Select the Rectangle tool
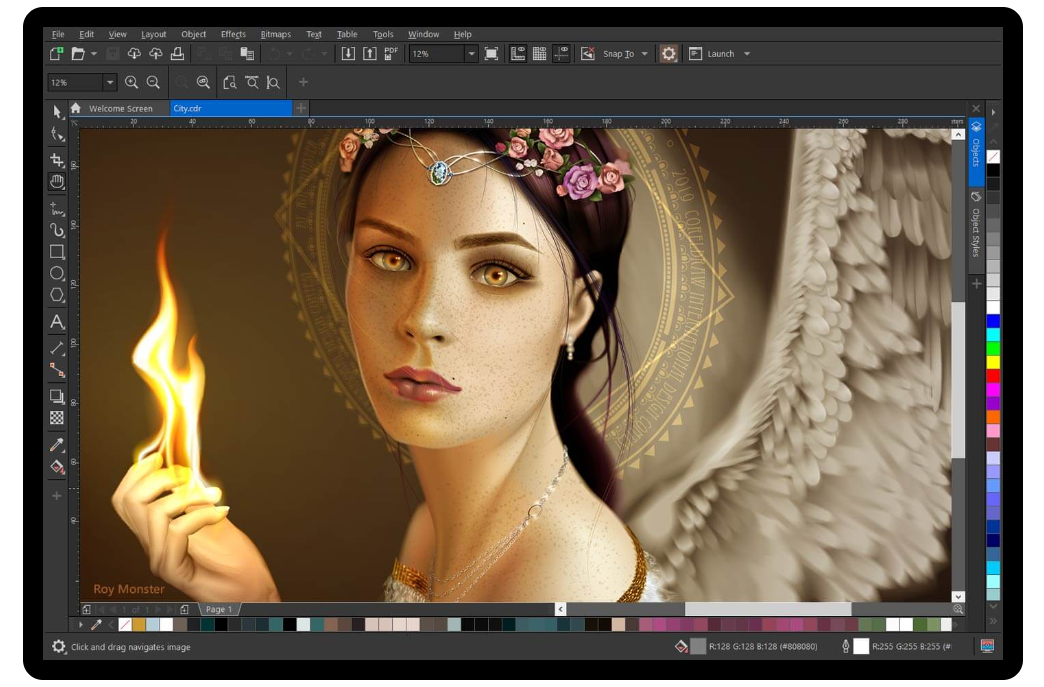The height and width of the screenshot is (687, 1044). pyautogui.click(x=57, y=252)
